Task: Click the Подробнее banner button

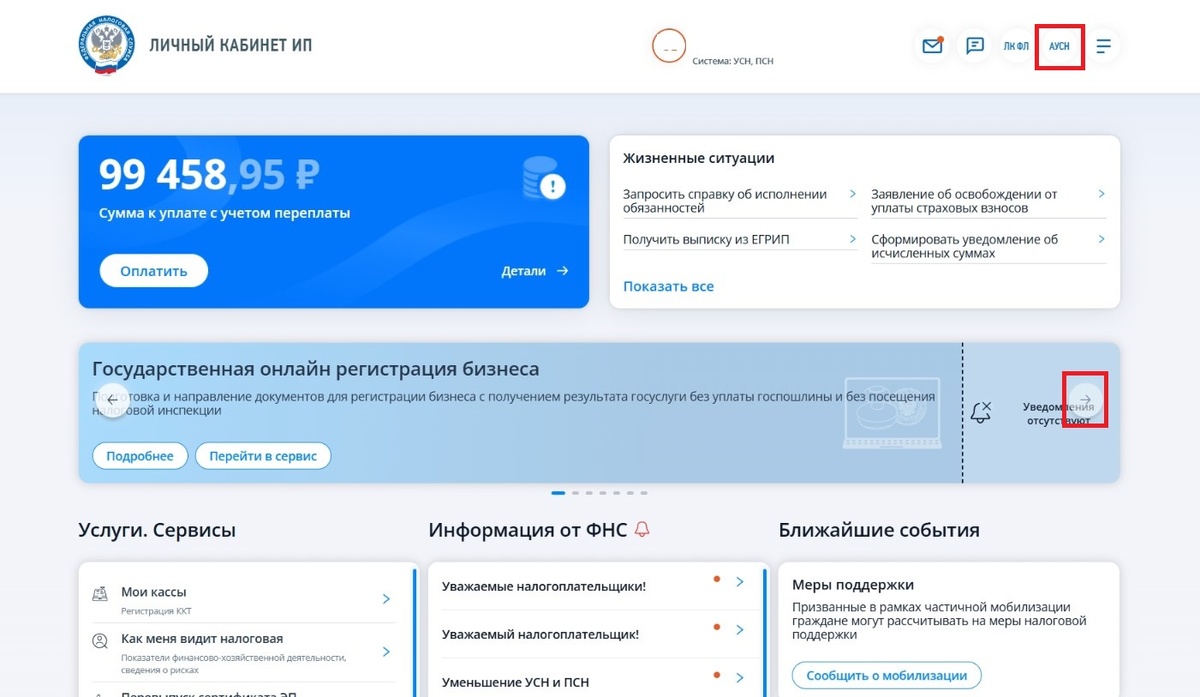Action: (140, 456)
